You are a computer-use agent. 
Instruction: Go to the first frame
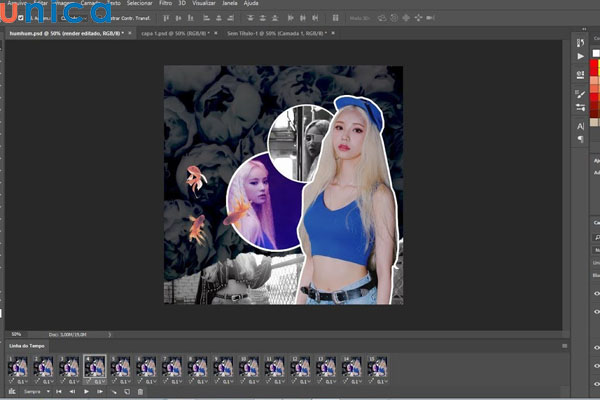(x=59, y=392)
